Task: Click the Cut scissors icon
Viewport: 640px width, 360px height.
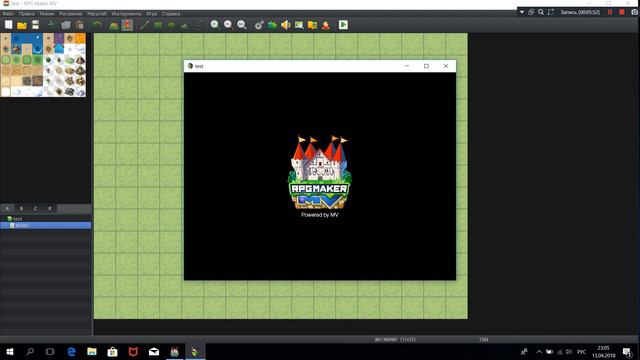Action: (x=51, y=25)
